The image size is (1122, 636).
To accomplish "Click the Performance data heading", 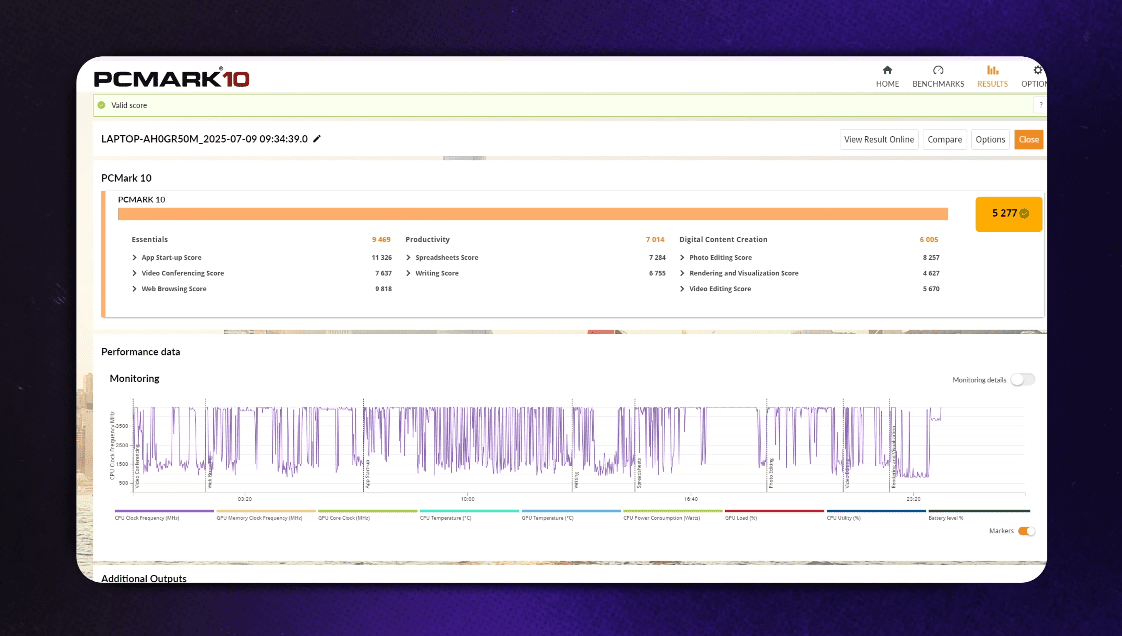I will coord(140,352).
